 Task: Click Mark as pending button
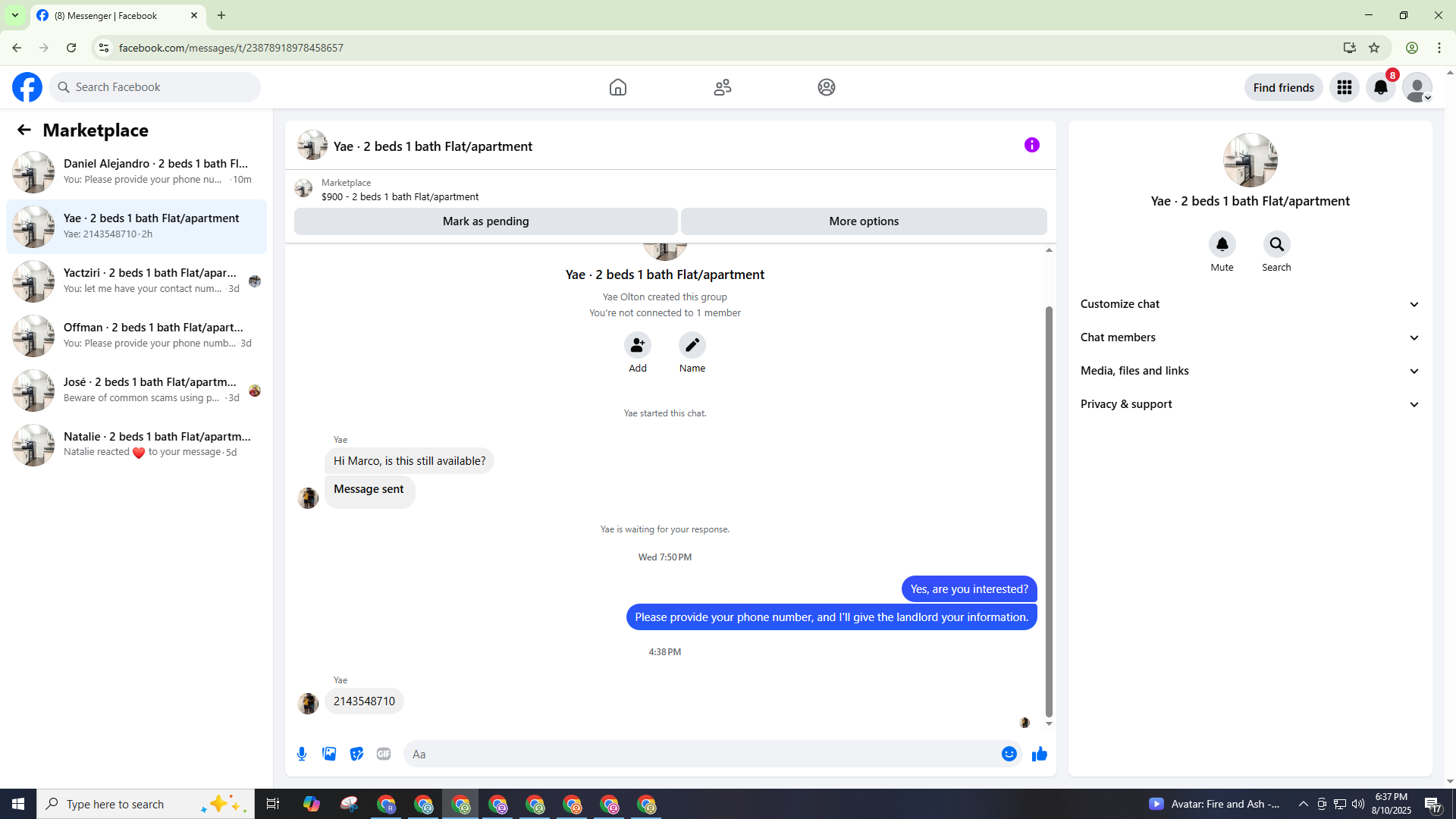tap(485, 221)
